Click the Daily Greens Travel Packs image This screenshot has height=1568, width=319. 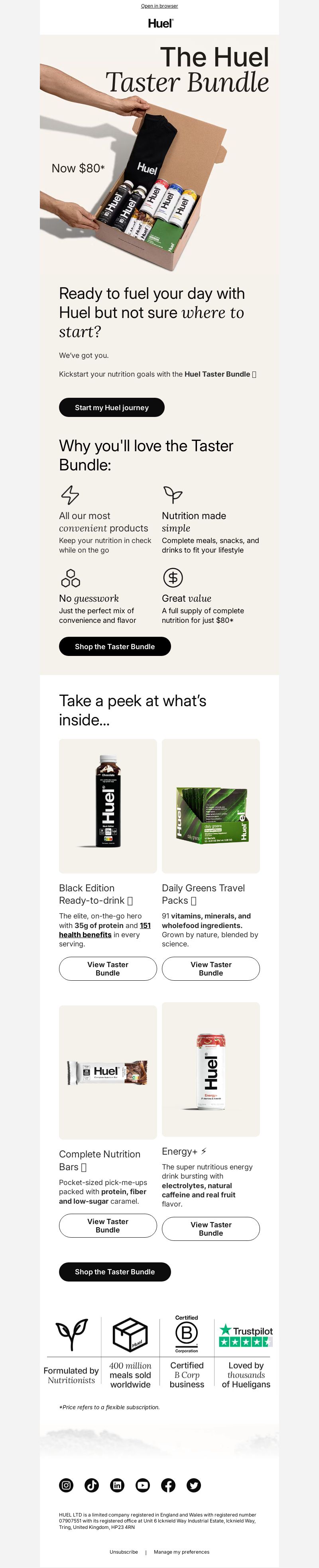(x=211, y=806)
